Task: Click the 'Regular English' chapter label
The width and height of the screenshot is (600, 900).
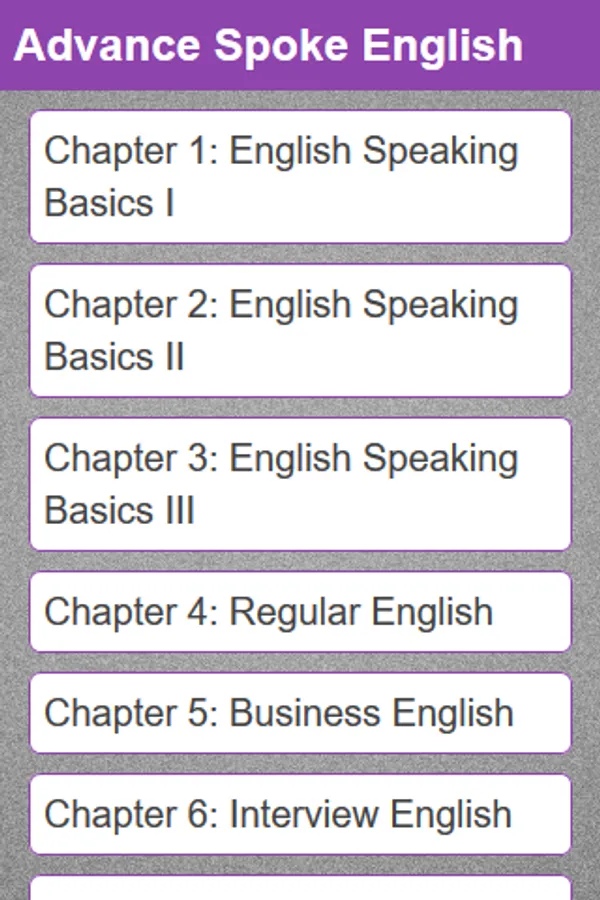Action: click(362, 612)
